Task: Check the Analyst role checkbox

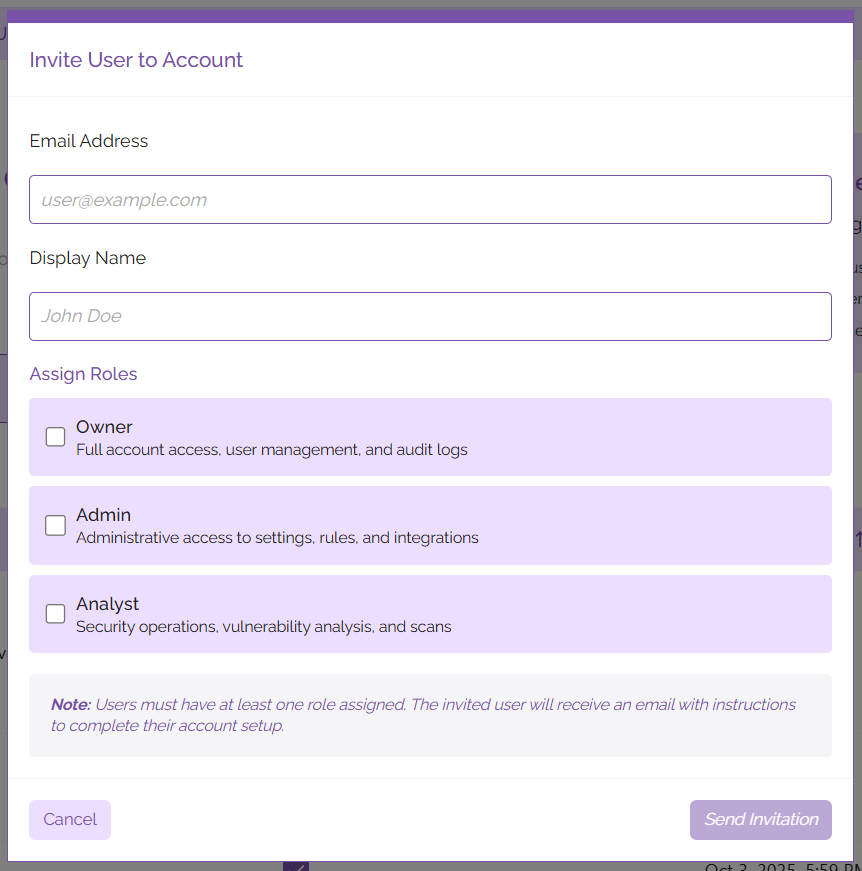Action: click(55, 613)
